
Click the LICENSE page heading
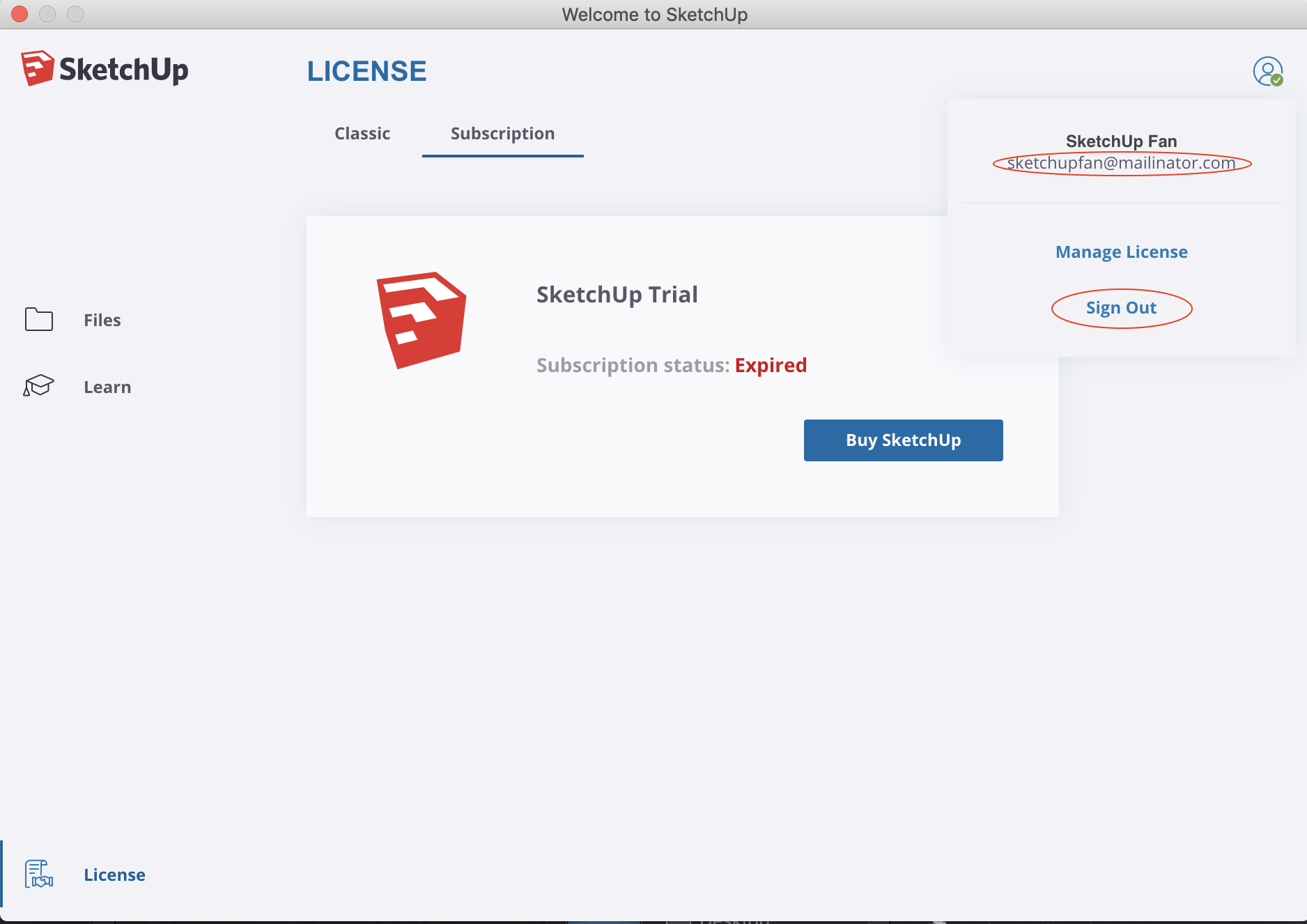366,71
